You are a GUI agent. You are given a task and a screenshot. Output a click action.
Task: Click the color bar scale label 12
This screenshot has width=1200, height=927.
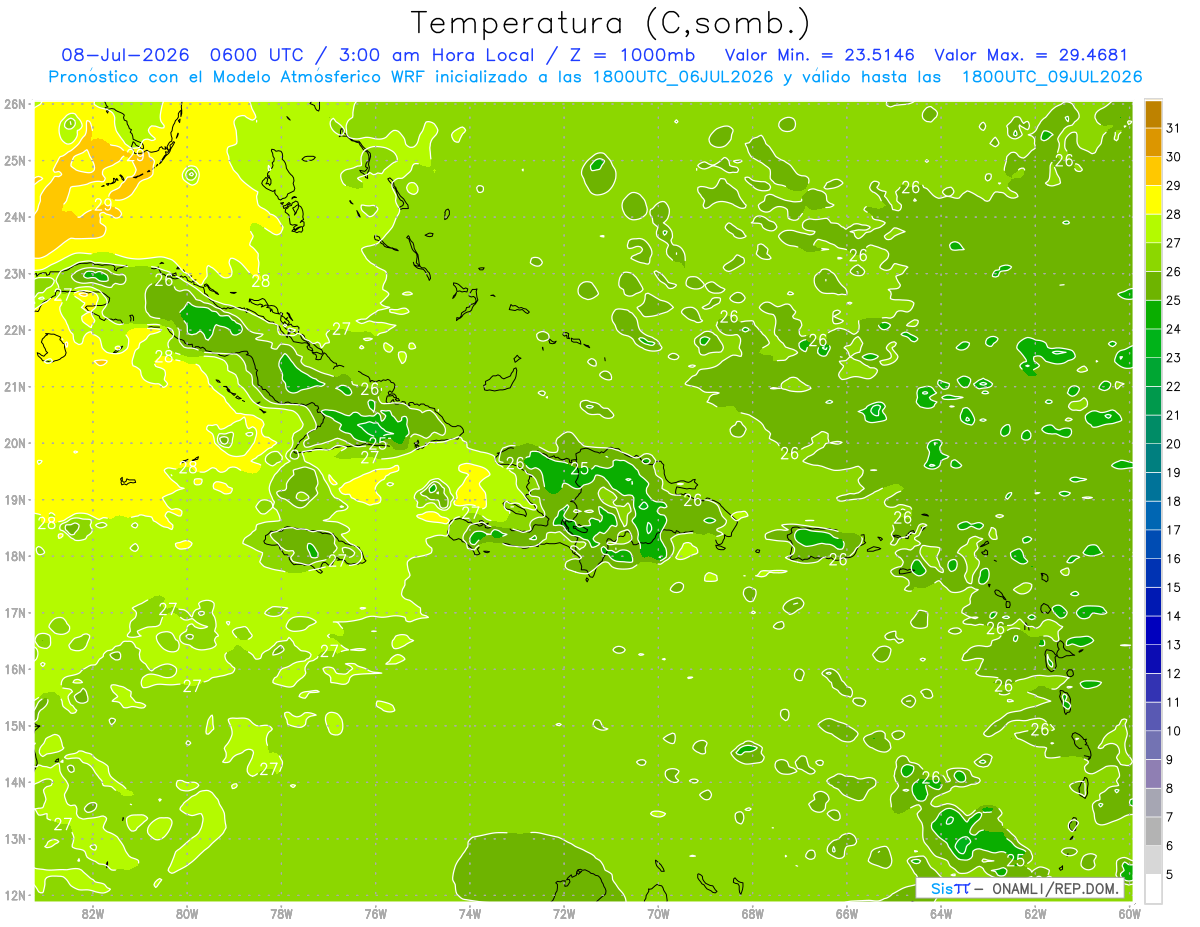pos(1174,673)
